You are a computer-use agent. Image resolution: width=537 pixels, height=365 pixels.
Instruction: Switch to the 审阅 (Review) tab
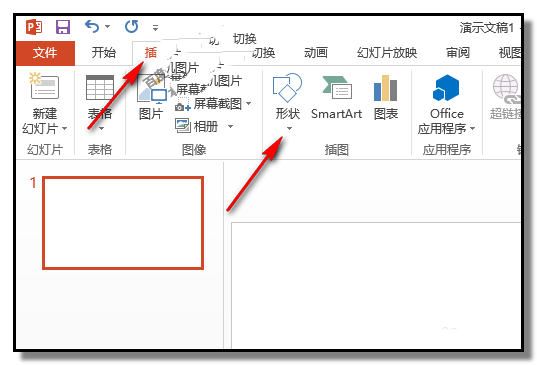pos(458,53)
